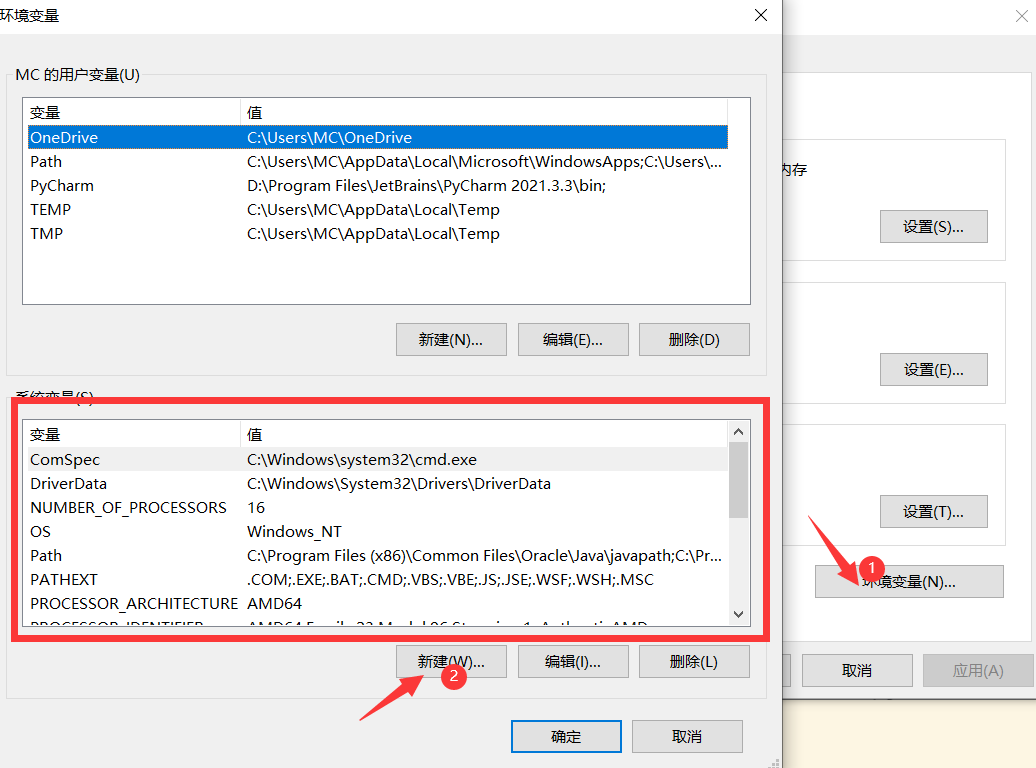Viewport: 1036px width, 768px height.
Task: Click 删除(D) for user variables
Action: (694, 340)
